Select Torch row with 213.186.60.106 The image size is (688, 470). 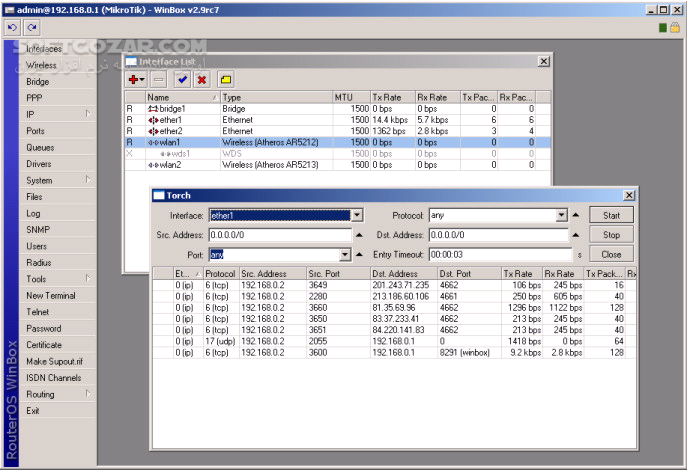394,297
